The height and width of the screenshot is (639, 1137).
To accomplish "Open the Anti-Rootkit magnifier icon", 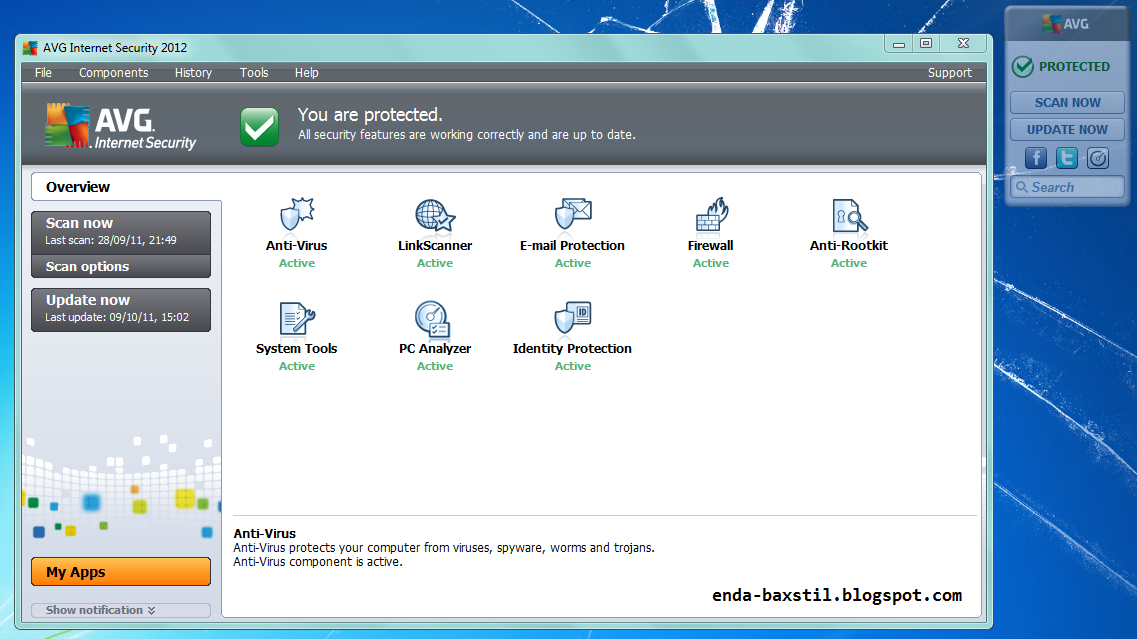I will pos(848,215).
